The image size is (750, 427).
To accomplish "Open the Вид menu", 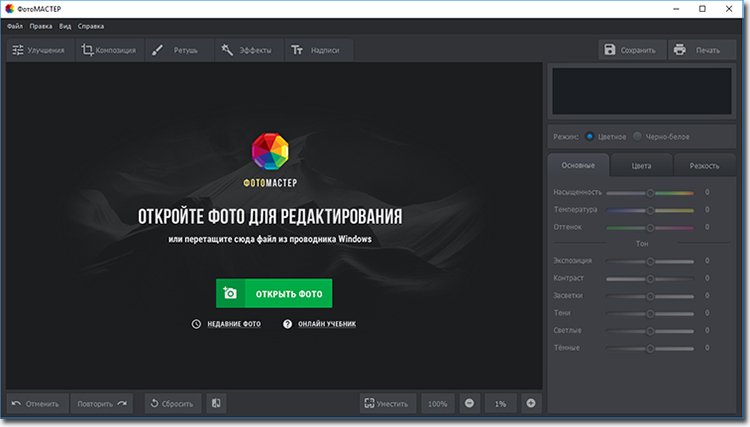I will [65, 26].
